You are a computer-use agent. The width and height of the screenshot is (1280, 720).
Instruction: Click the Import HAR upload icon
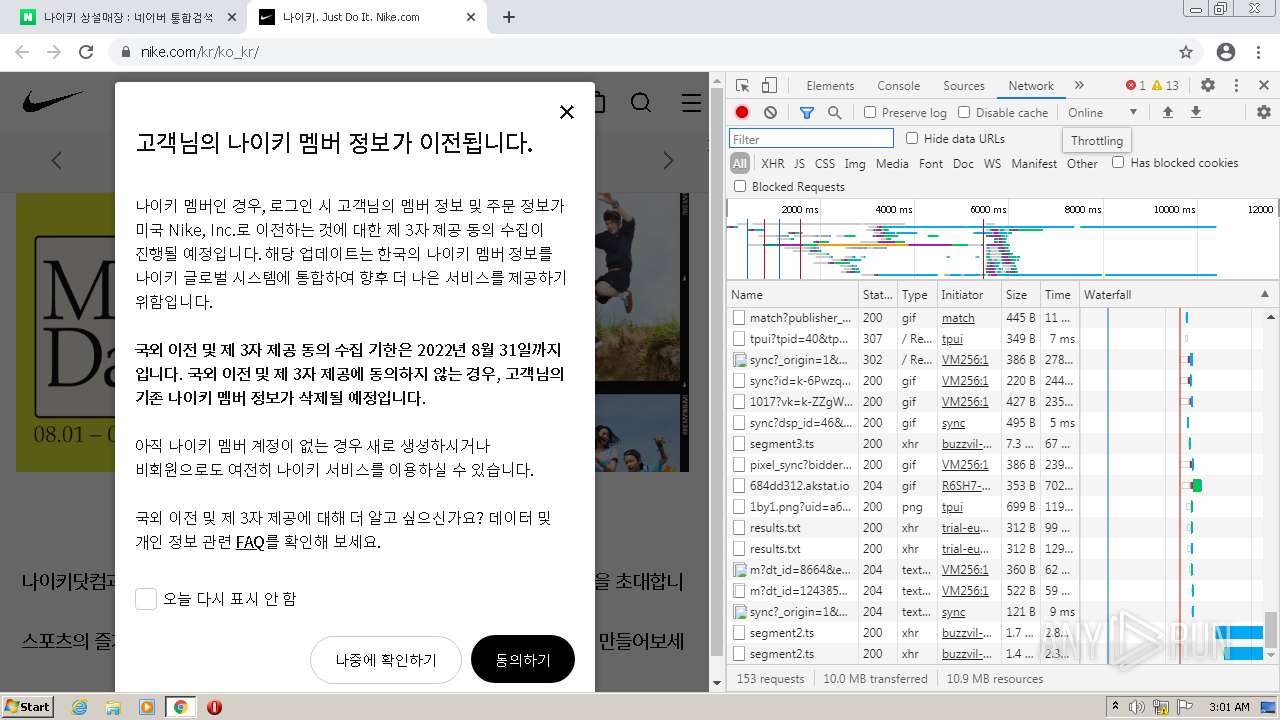(1167, 113)
